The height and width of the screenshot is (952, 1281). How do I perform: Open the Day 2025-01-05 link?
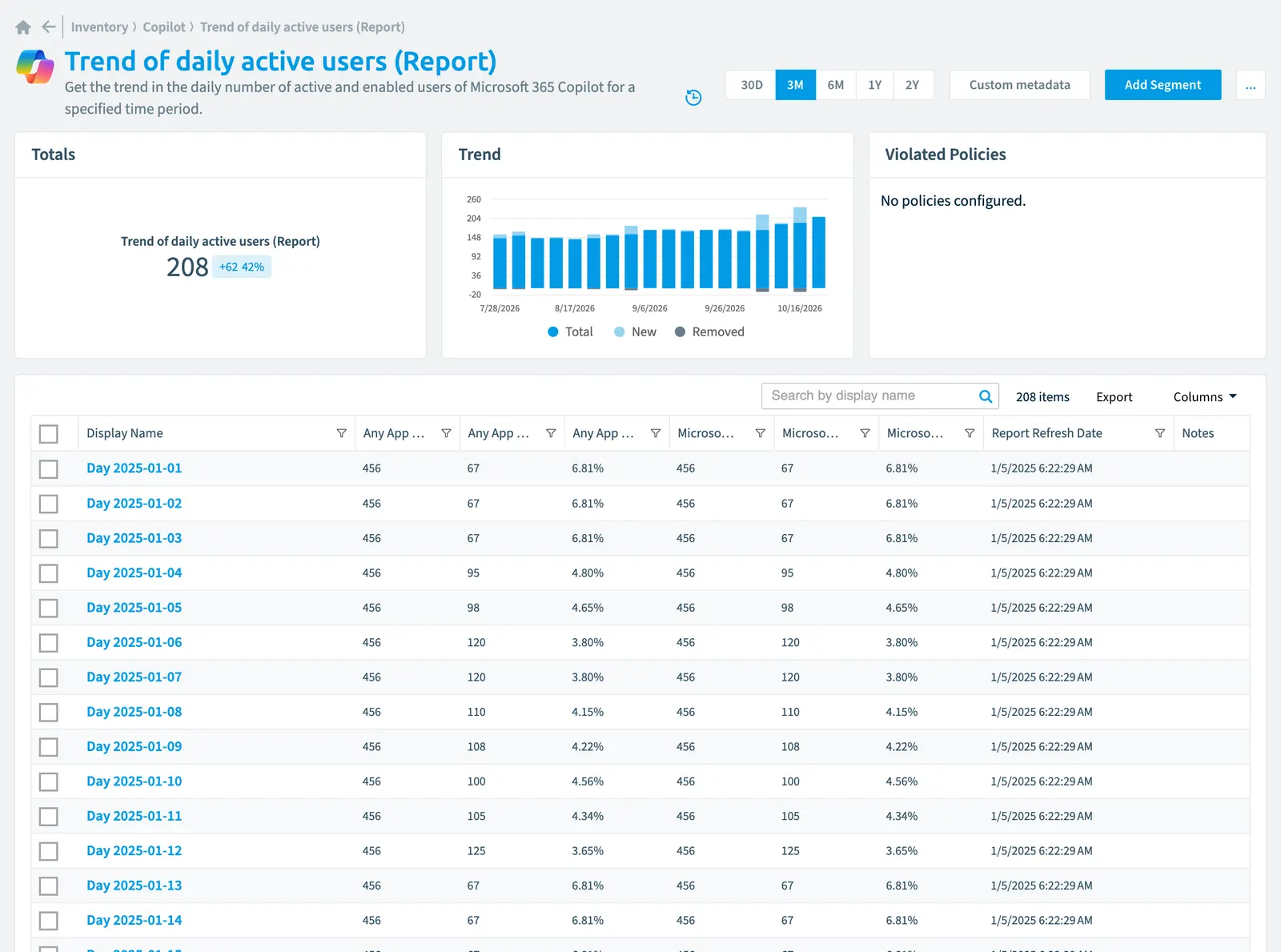pos(135,608)
